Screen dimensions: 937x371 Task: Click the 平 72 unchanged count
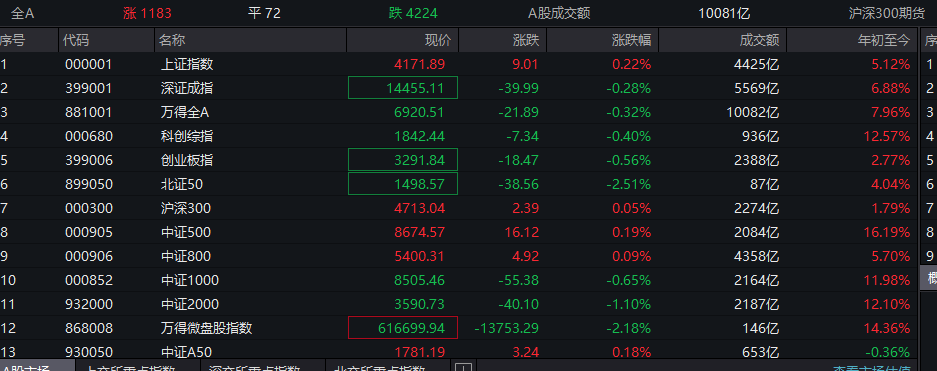click(264, 13)
